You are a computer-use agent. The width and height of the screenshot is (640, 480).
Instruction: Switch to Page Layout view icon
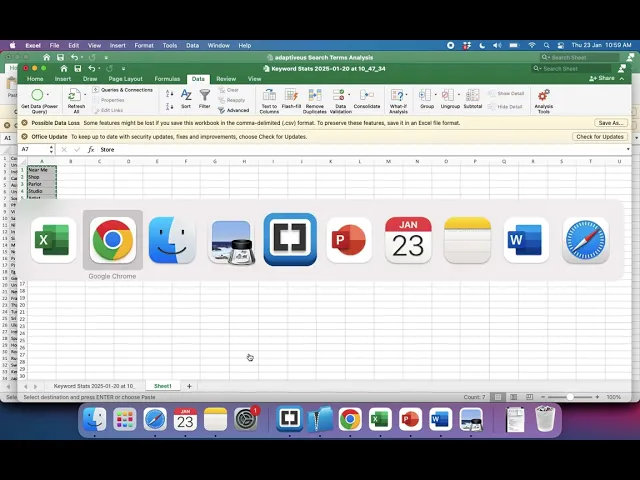513,397
